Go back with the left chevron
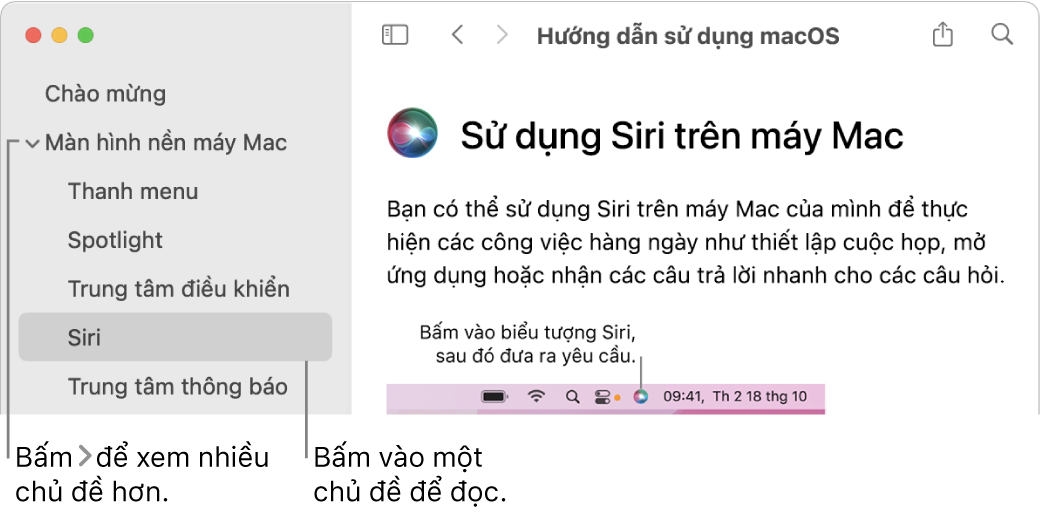Viewport: 1040px width, 513px height. click(x=457, y=35)
